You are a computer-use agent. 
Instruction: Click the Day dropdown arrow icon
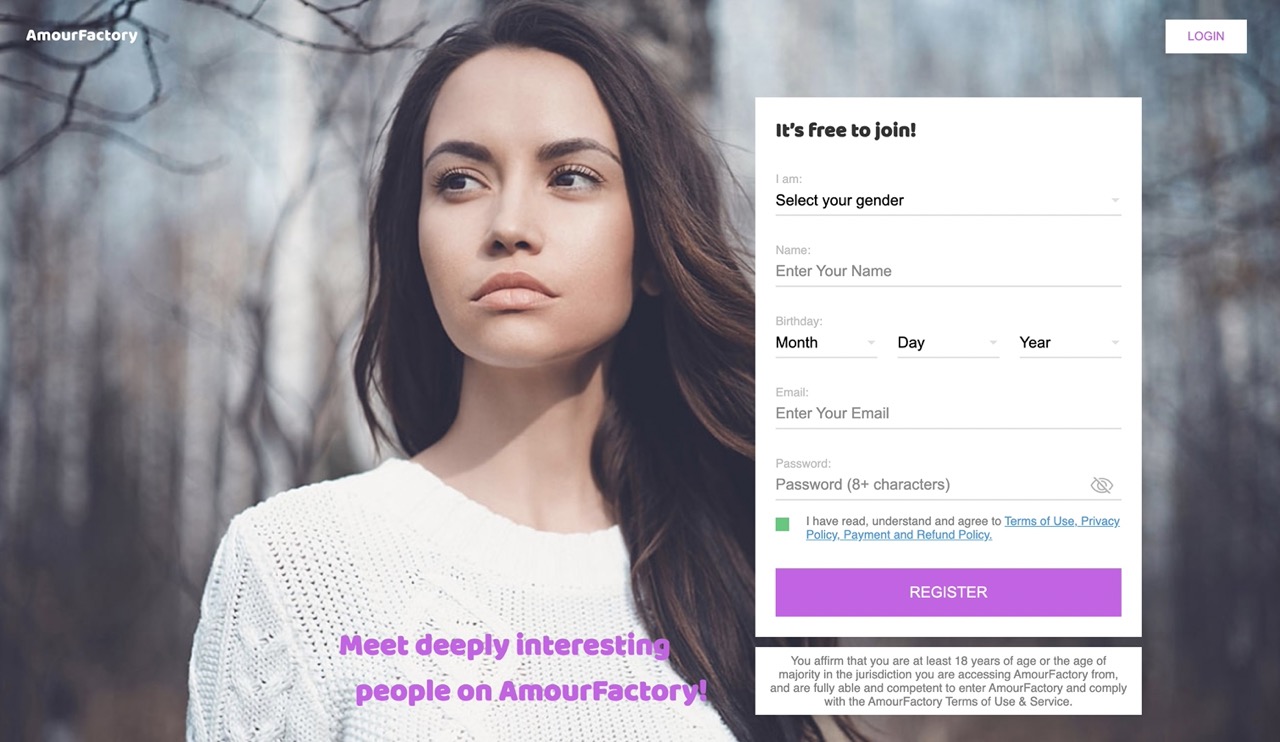993,343
